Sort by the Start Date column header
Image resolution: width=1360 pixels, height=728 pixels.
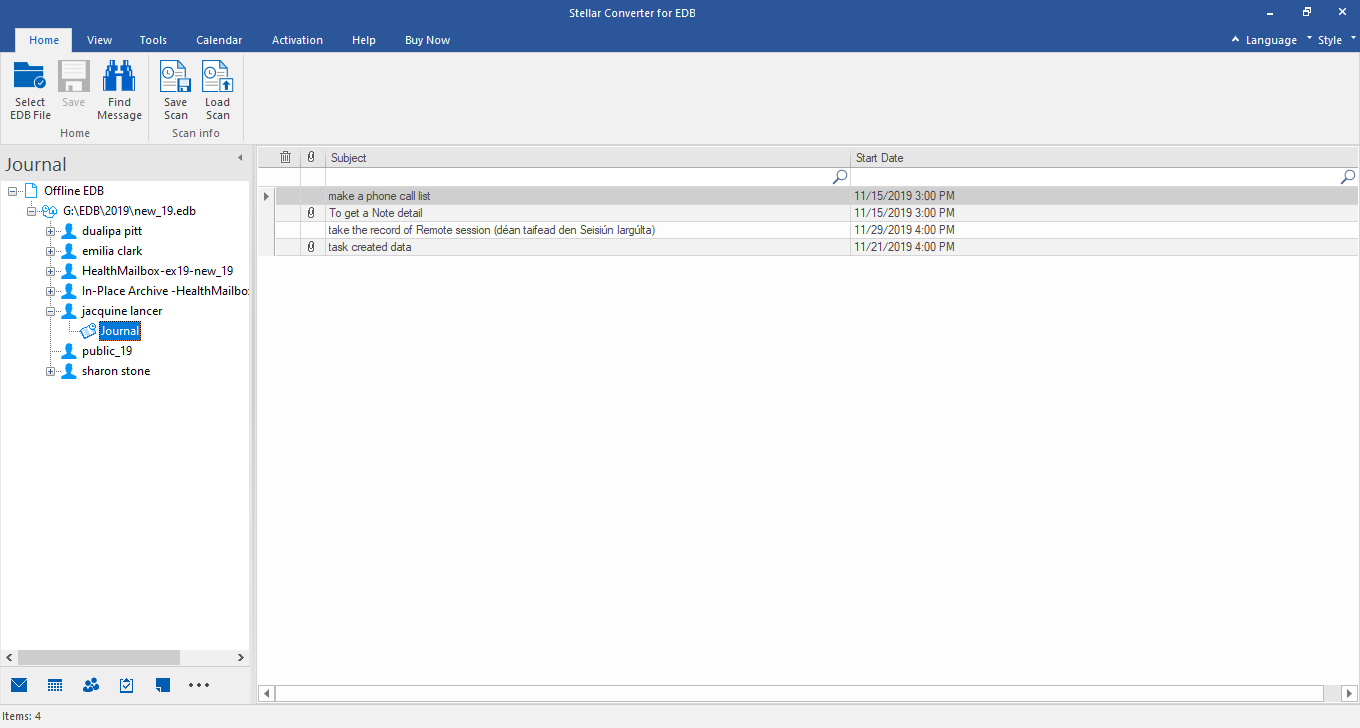tap(1105, 157)
